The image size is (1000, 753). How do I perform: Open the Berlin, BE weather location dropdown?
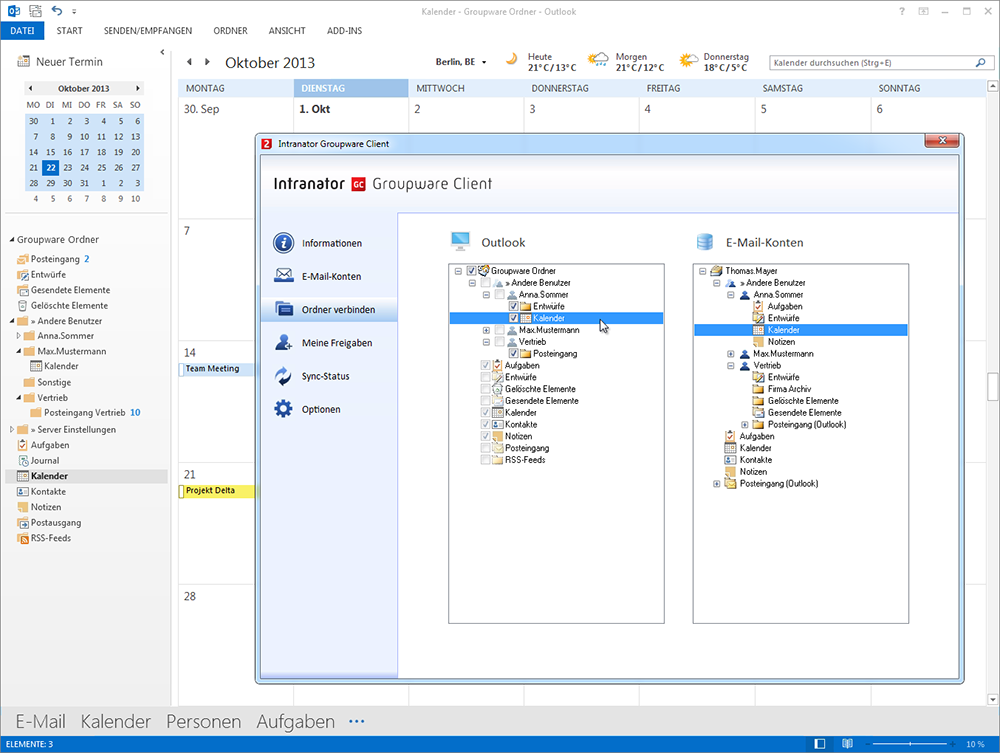click(x=484, y=63)
